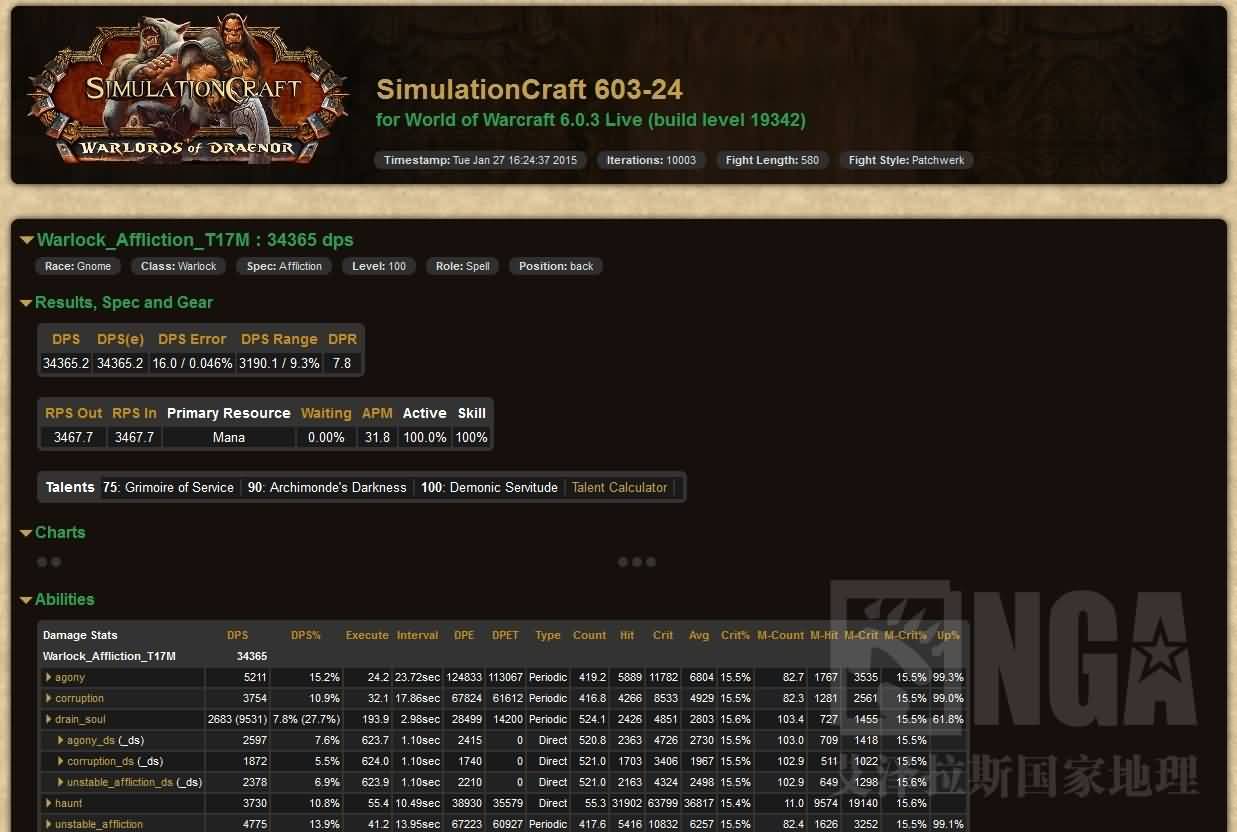Click the Mana primary resource cell

pos(229,437)
